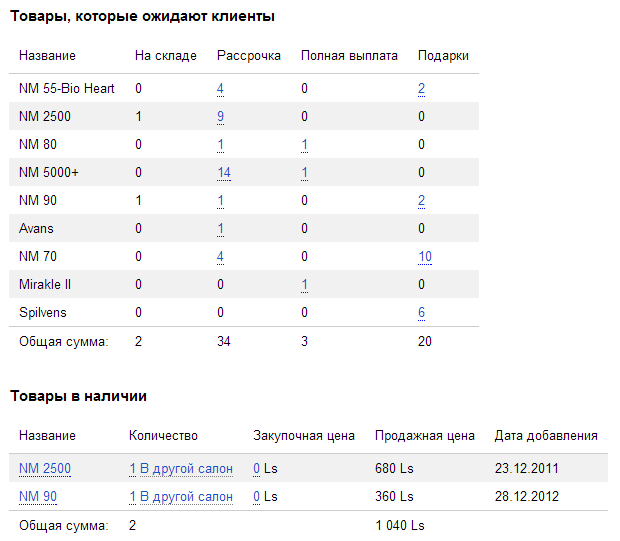Open installment count 1 for NM 80
Viewport: 620px width, 541px height.
220,145
